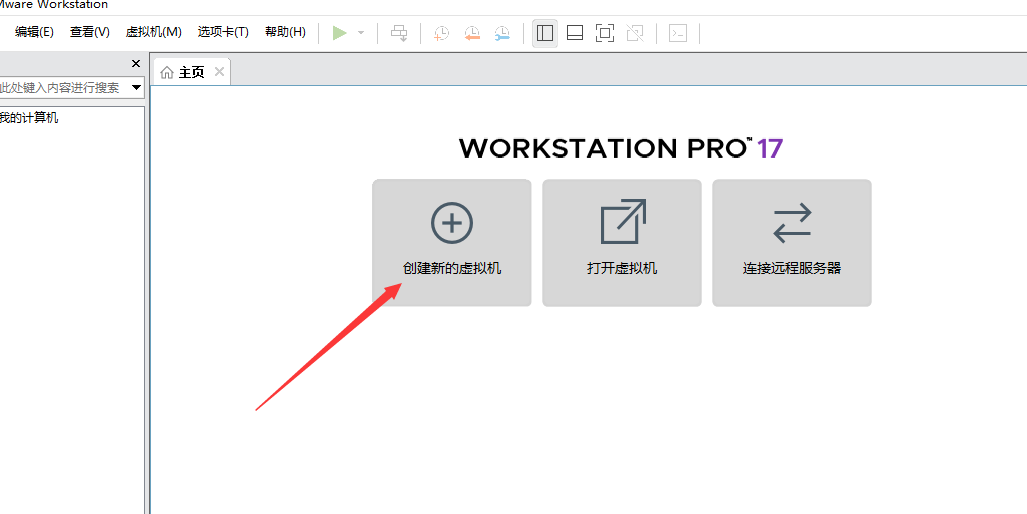The image size is (1027, 514).
Task: Click the library search input field
Action: coord(64,88)
